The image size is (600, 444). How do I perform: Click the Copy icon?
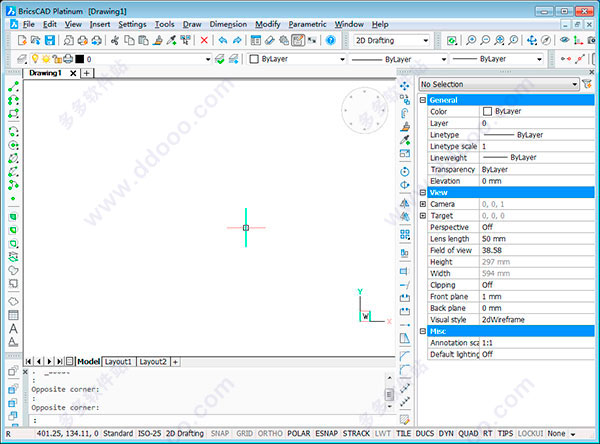(x=130, y=40)
